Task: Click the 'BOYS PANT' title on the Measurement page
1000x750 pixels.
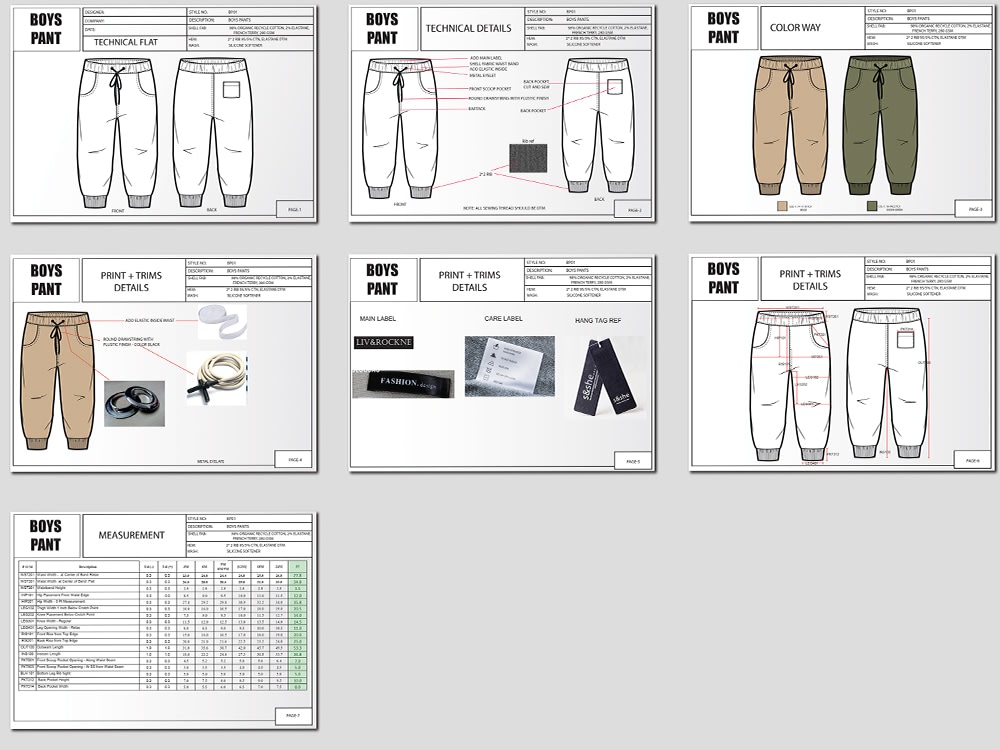Action: tap(46, 535)
